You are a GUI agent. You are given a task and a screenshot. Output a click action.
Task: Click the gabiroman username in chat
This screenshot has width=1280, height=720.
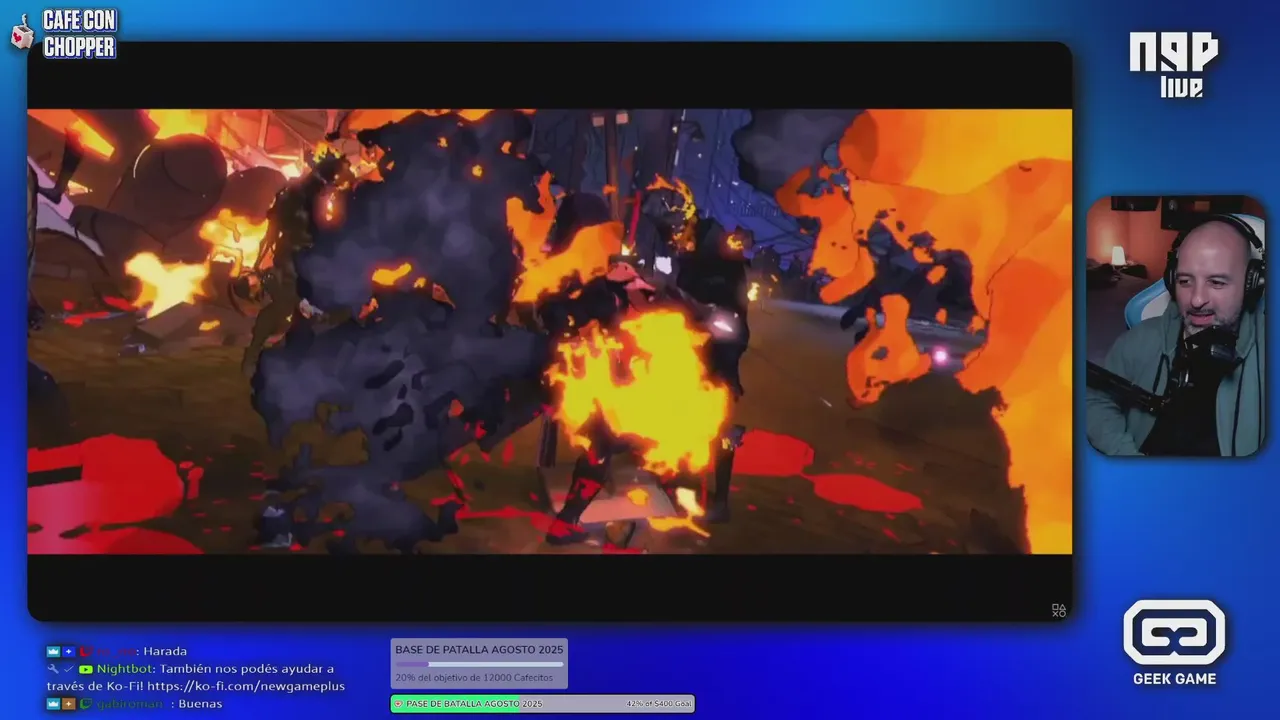130,704
